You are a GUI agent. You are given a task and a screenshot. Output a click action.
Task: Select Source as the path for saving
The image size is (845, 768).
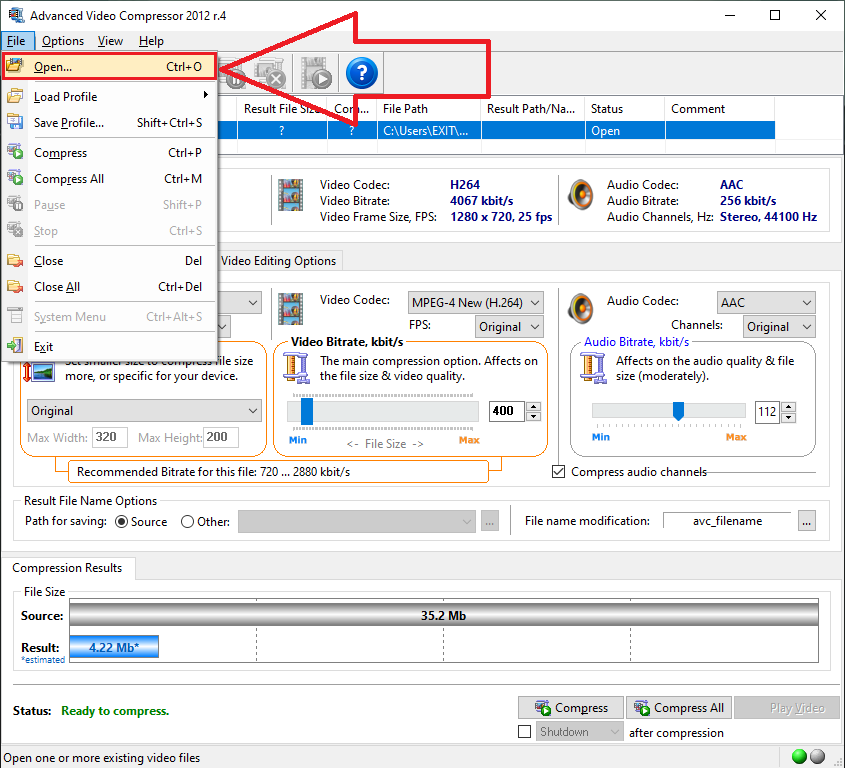point(122,522)
